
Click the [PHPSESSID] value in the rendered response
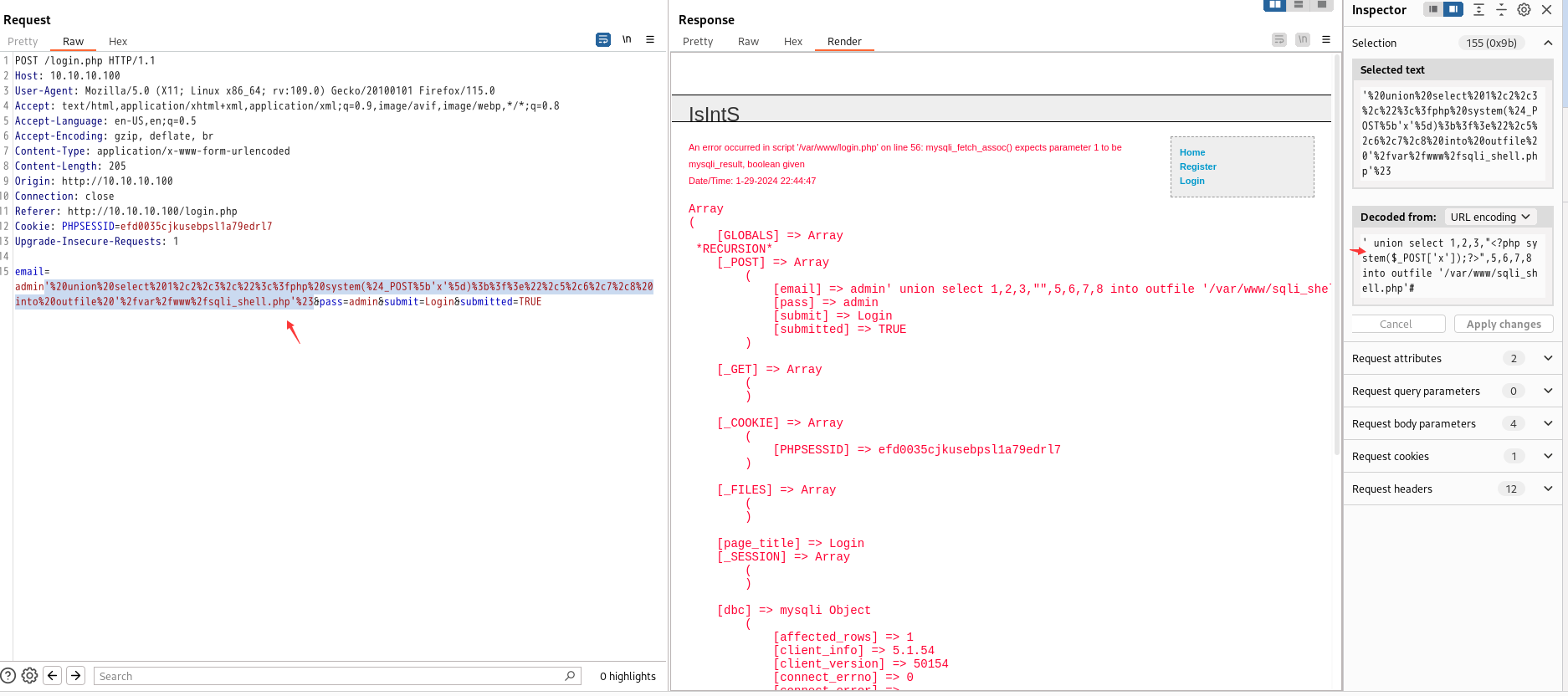click(969, 449)
